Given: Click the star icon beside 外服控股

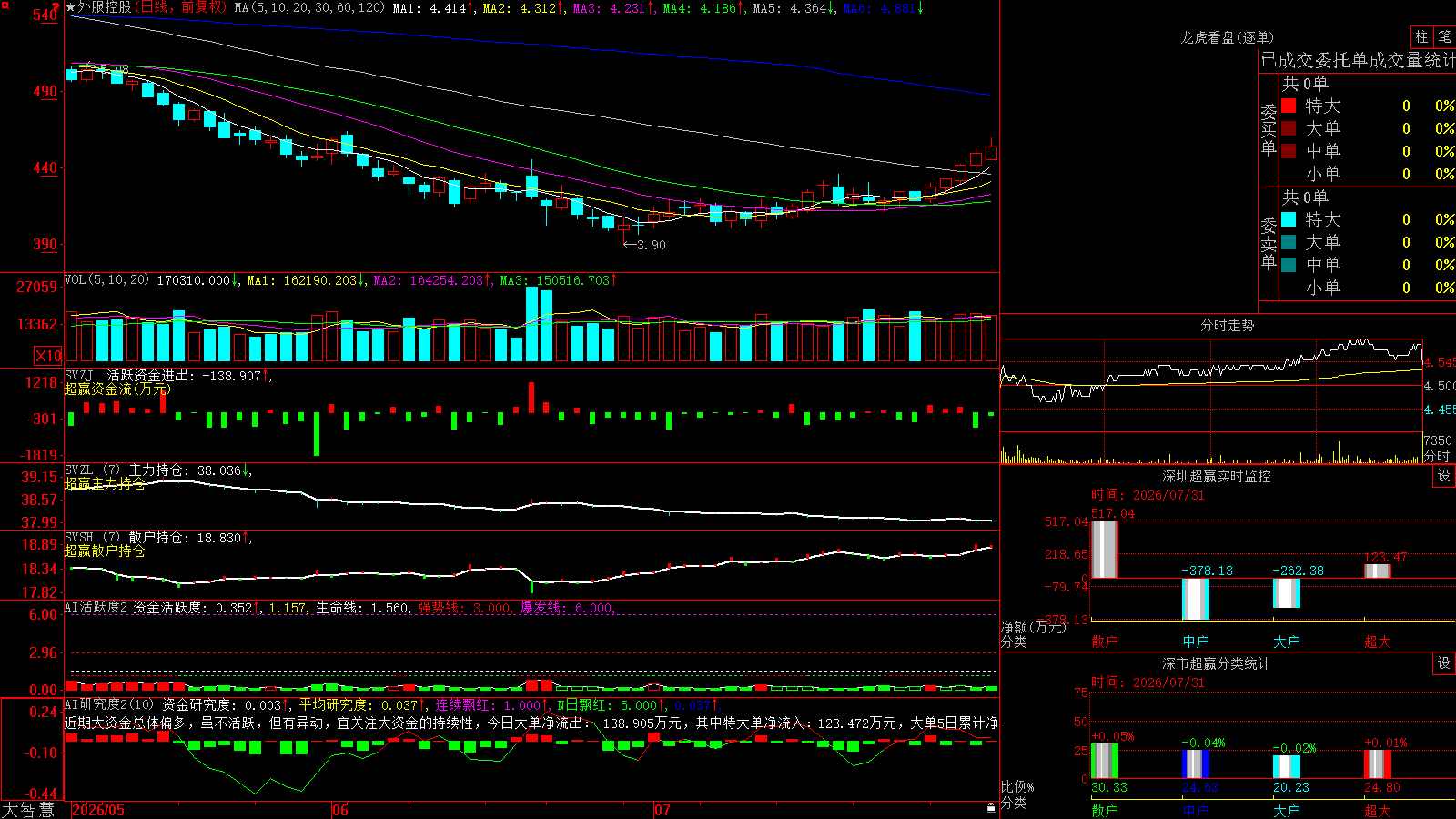Looking at the screenshot, I should pyautogui.click(x=71, y=7).
